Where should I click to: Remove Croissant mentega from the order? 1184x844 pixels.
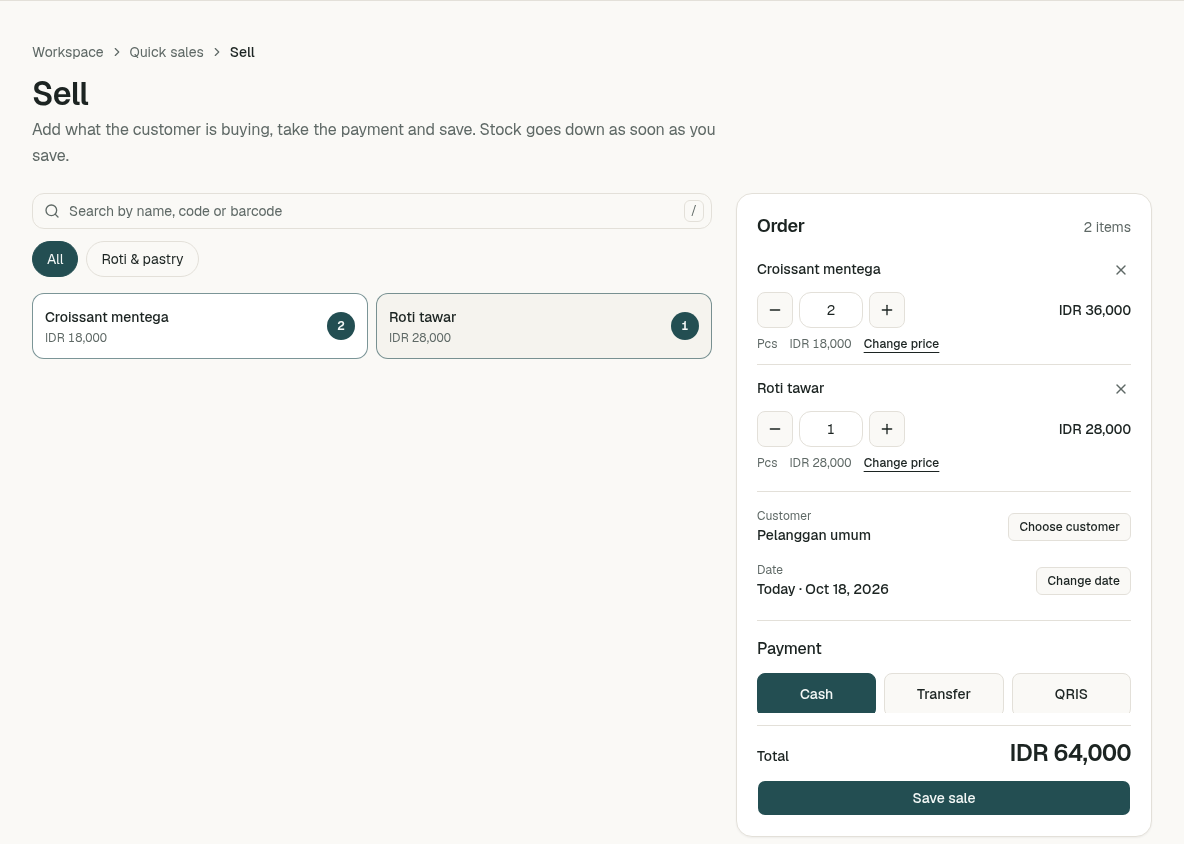point(1121,270)
